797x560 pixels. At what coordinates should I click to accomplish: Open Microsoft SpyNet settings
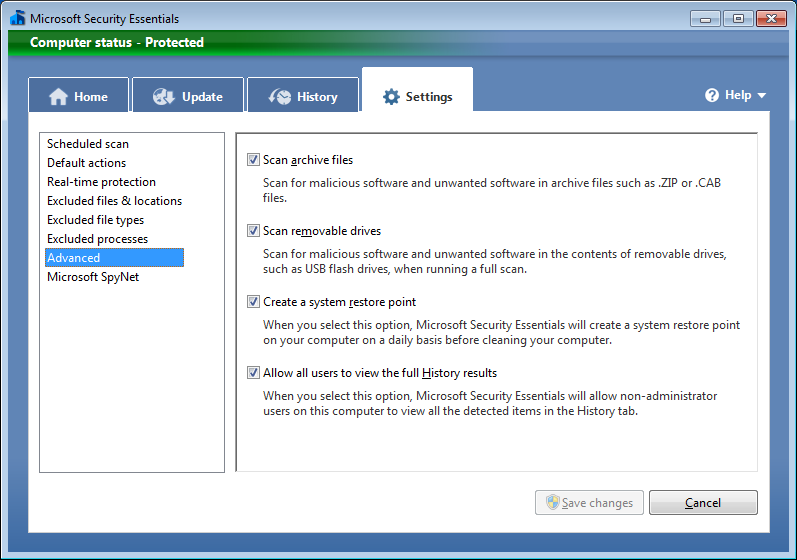tap(93, 277)
